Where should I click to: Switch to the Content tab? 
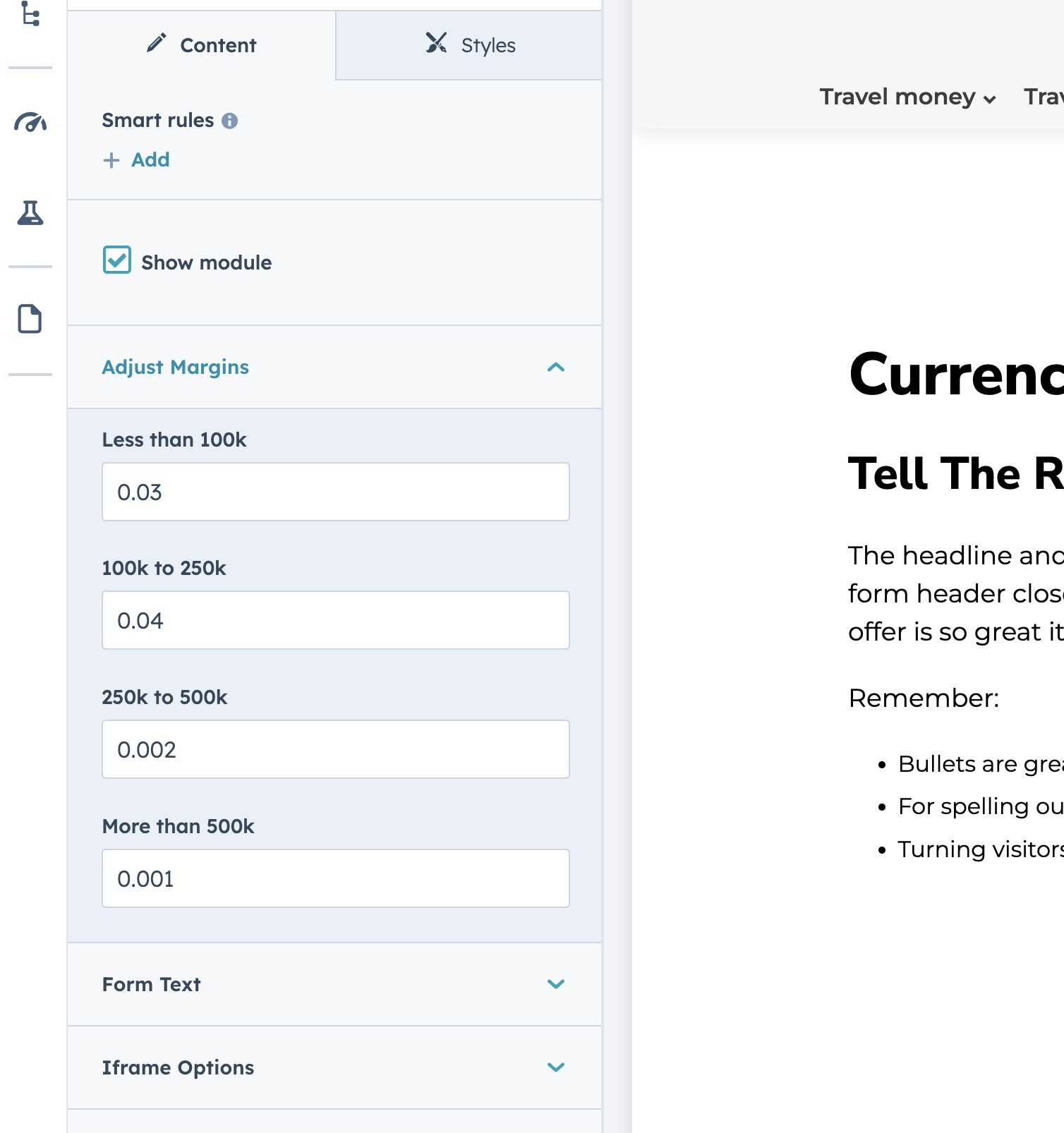pos(202,45)
